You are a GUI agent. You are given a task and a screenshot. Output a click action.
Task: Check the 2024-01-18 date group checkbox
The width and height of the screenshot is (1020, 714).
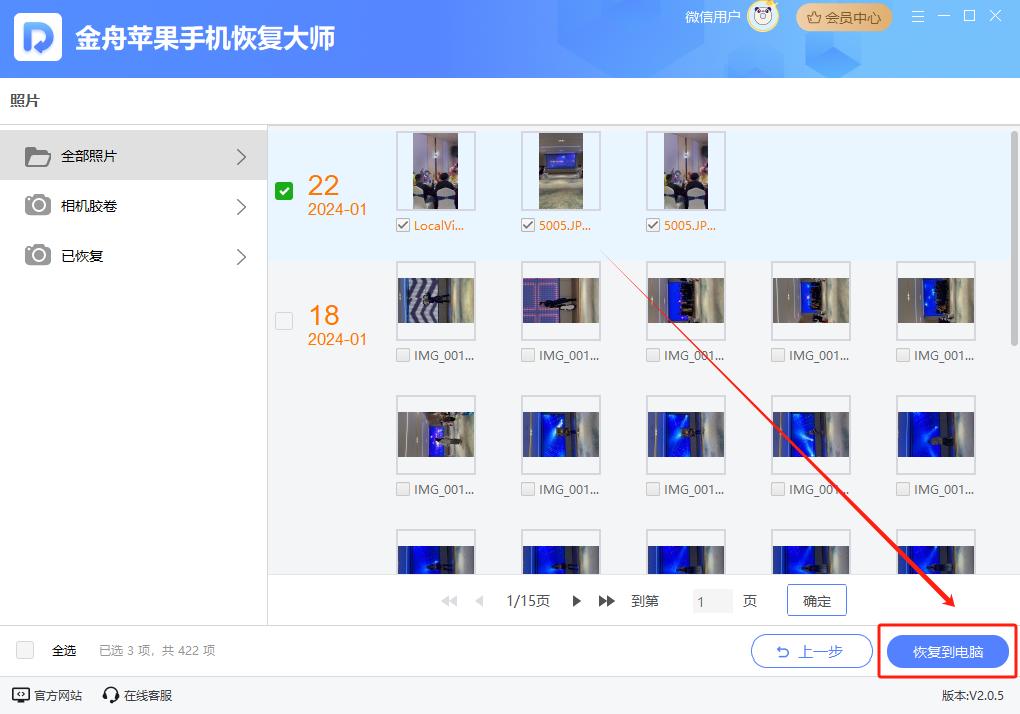point(284,321)
